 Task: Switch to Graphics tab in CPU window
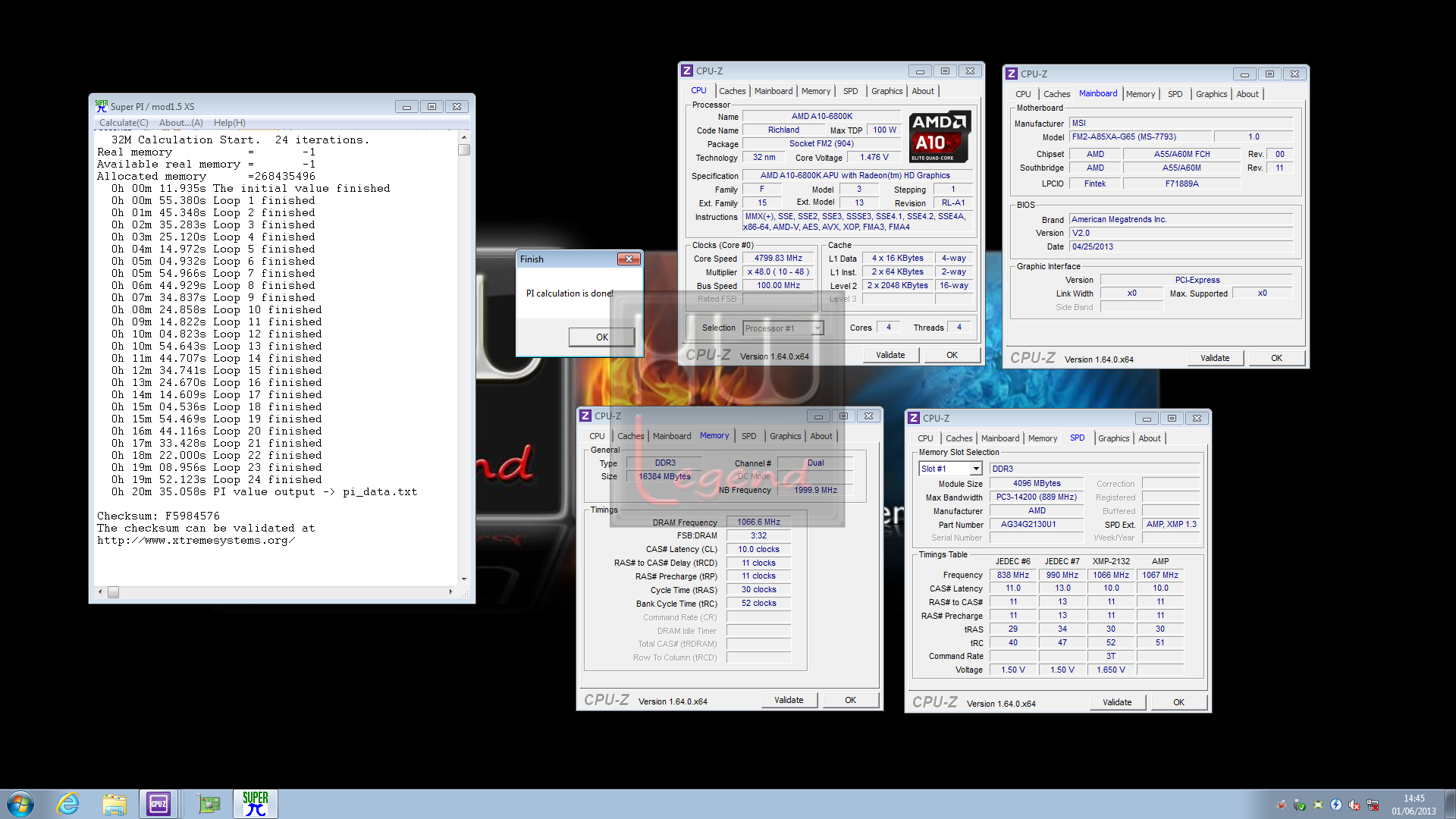click(x=886, y=91)
